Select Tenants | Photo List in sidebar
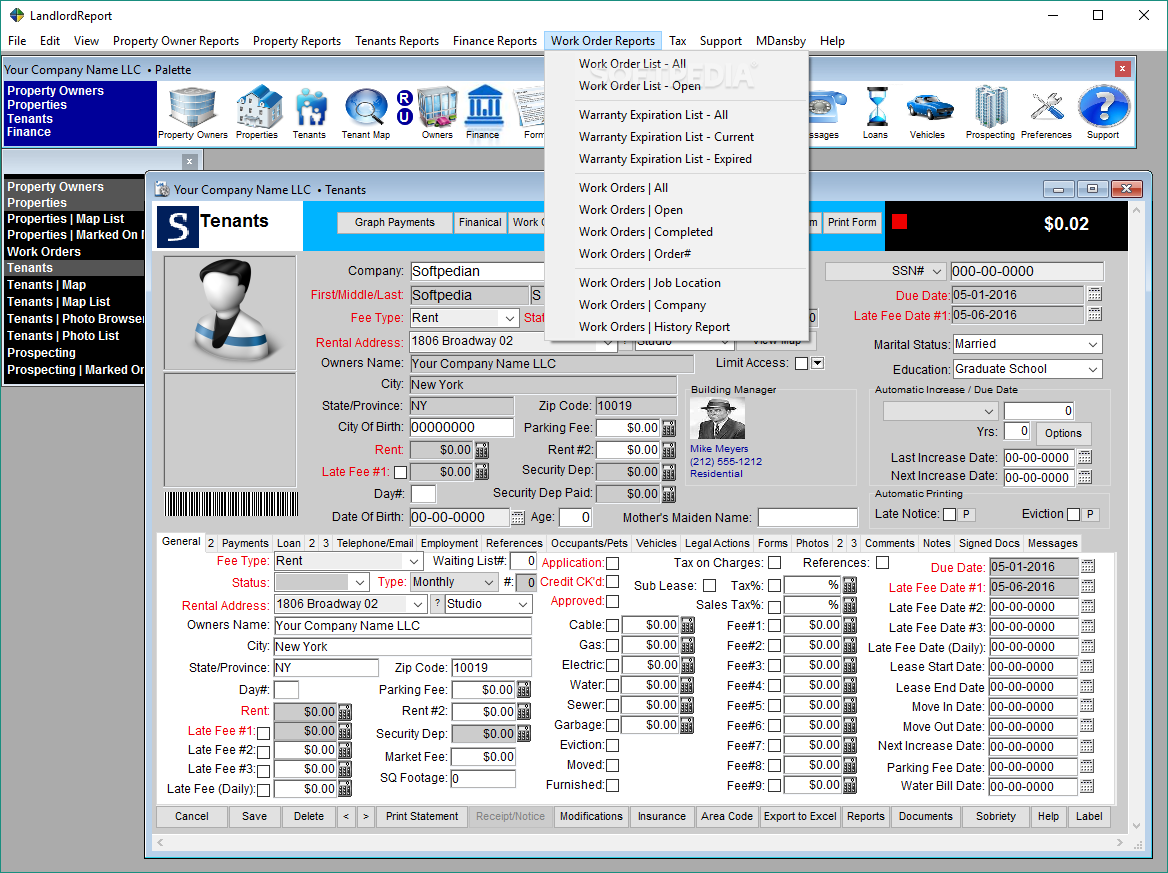The width and height of the screenshot is (1168, 873). pyautogui.click(x=63, y=336)
